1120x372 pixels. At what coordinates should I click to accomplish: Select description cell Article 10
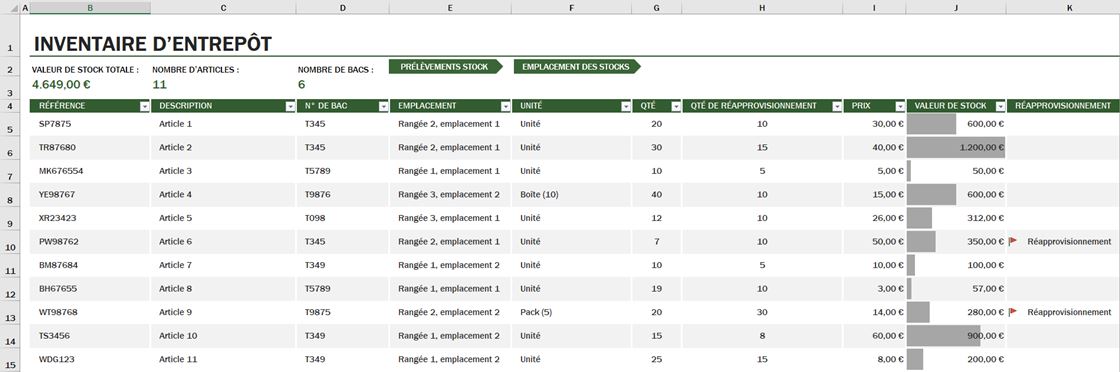[x=224, y=336]
